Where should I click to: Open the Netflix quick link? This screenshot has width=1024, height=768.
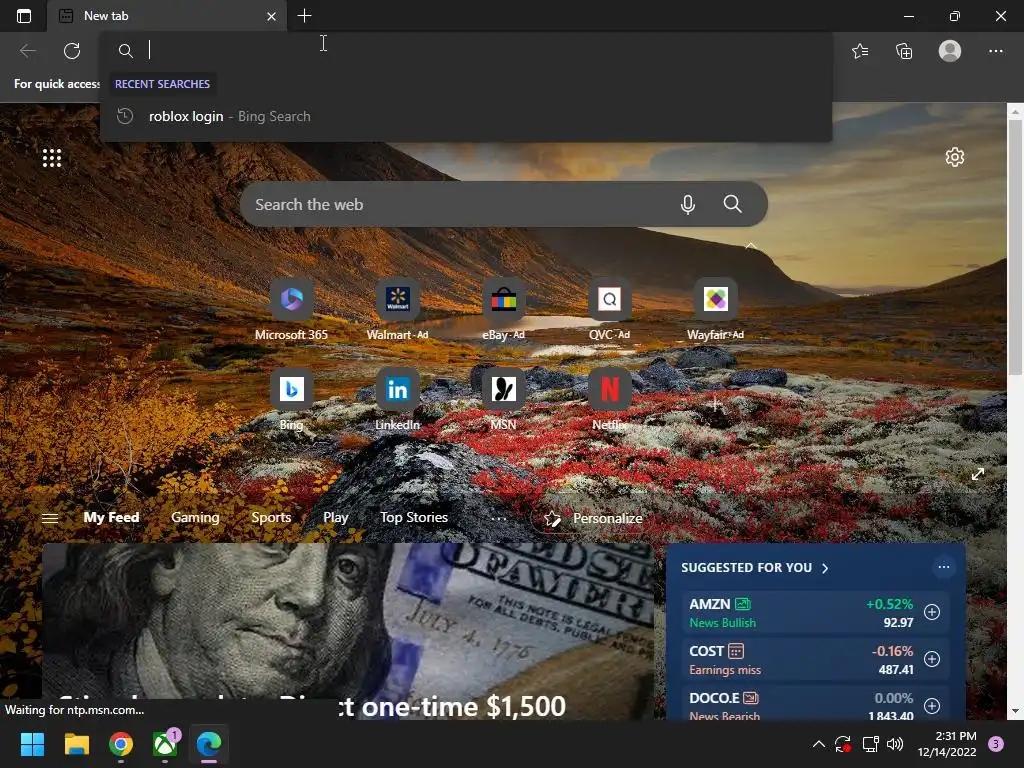(609, 400)
